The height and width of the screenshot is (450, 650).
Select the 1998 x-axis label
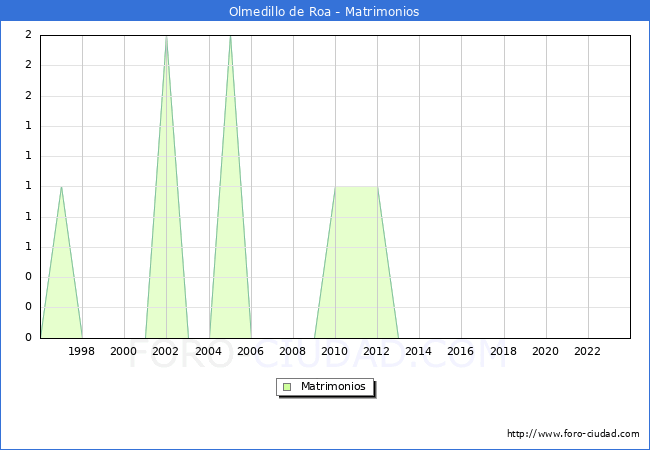(x=81, y=351)
